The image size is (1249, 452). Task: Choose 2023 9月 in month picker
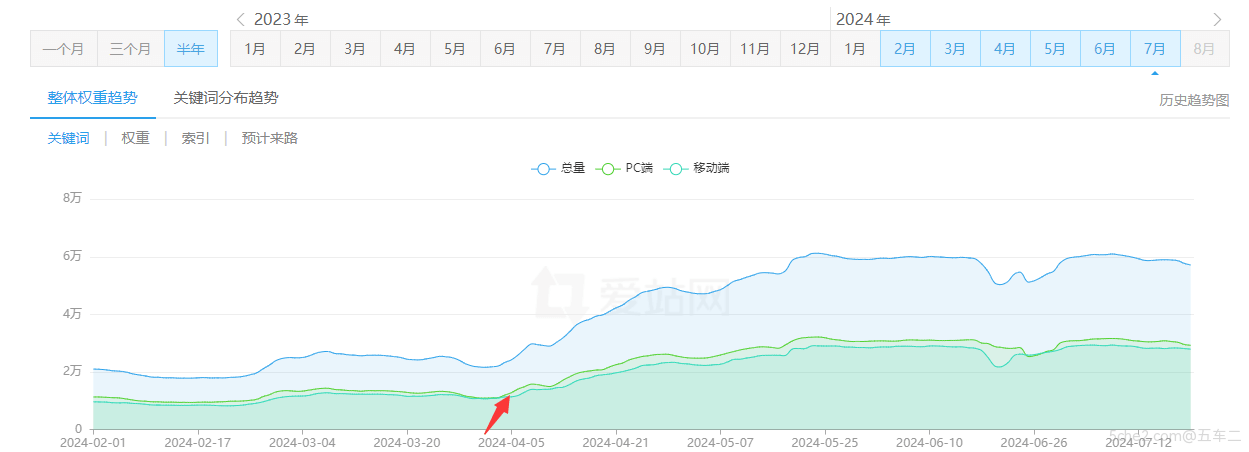click(x=655, y=49)
